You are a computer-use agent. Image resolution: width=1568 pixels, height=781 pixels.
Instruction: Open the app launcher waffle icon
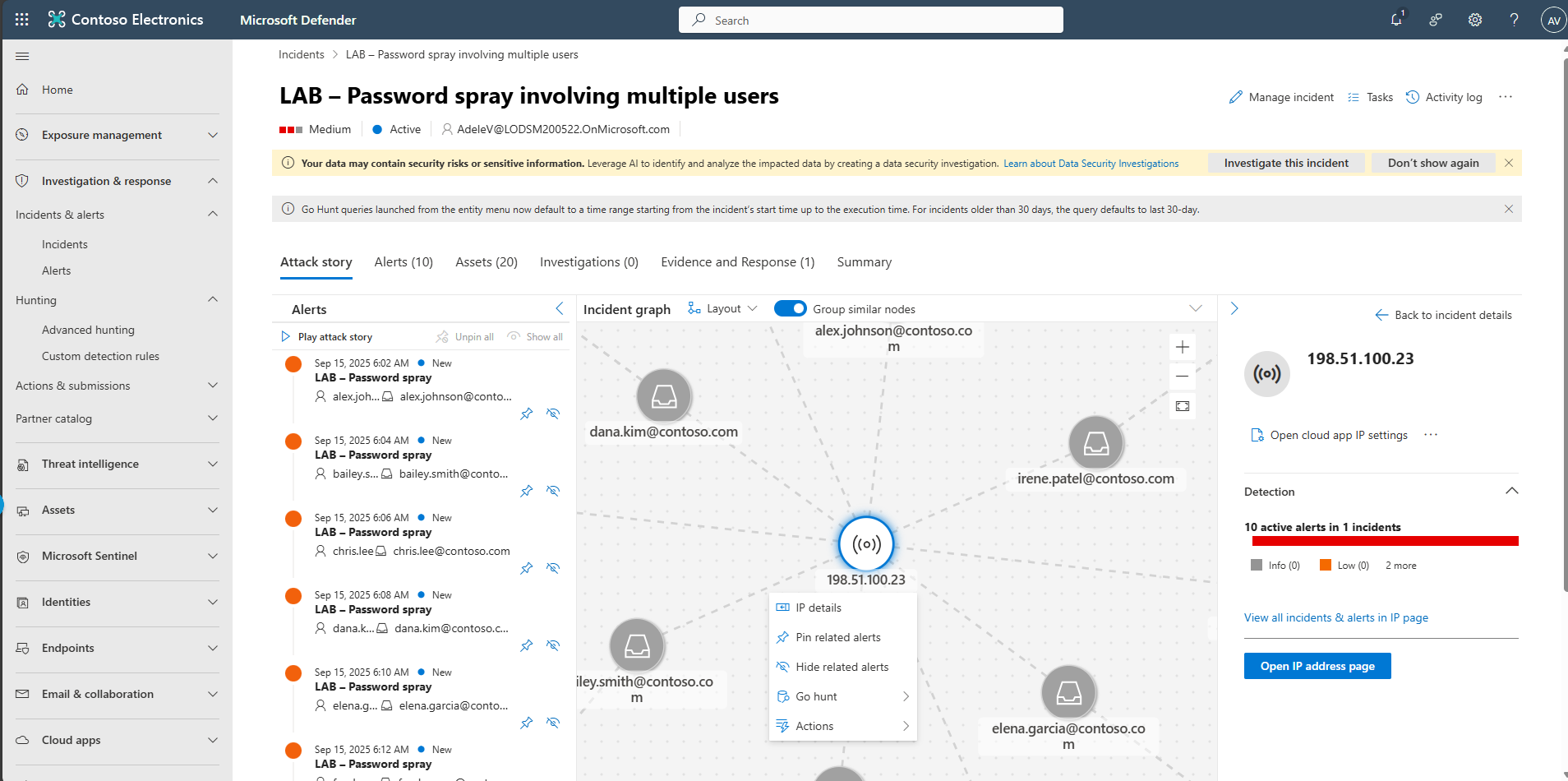point(22,20)
